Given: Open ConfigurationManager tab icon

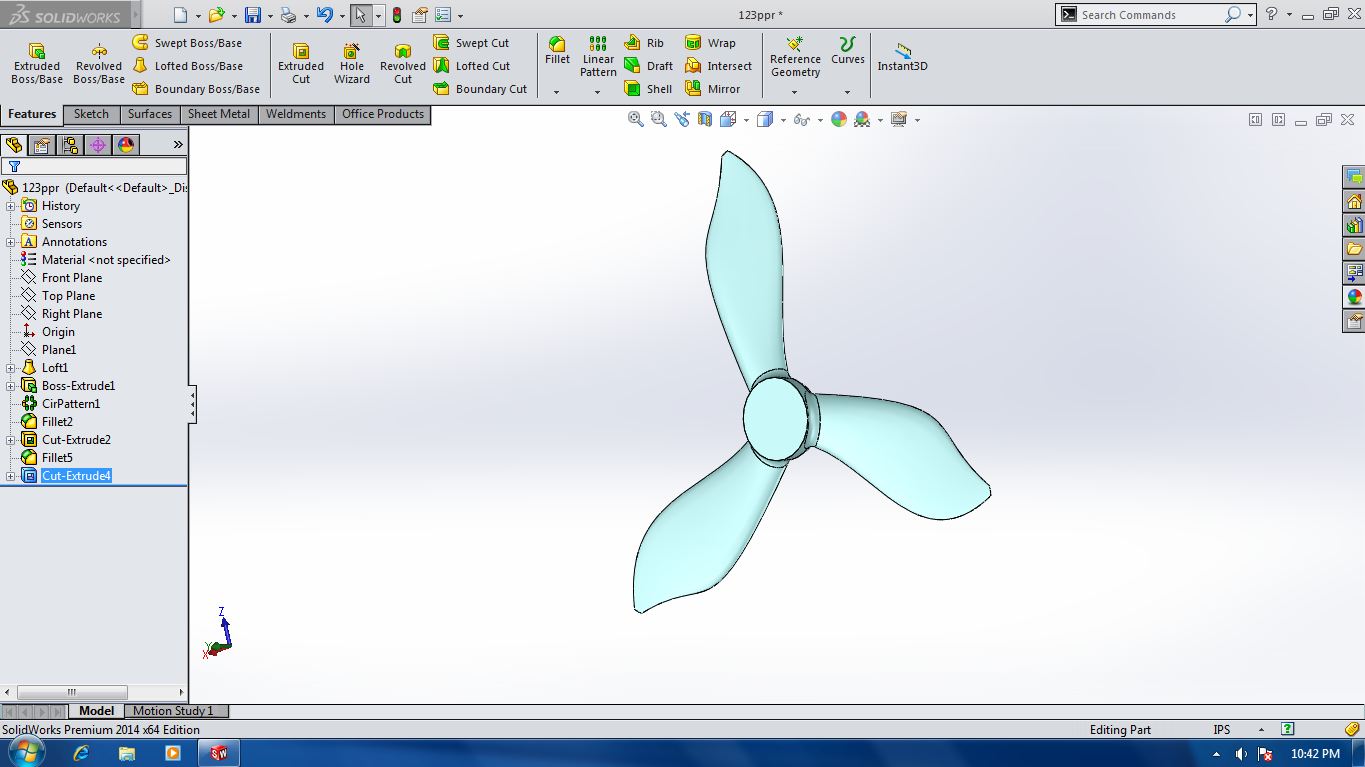Looking at the screenshot, I should coord(70,145).
